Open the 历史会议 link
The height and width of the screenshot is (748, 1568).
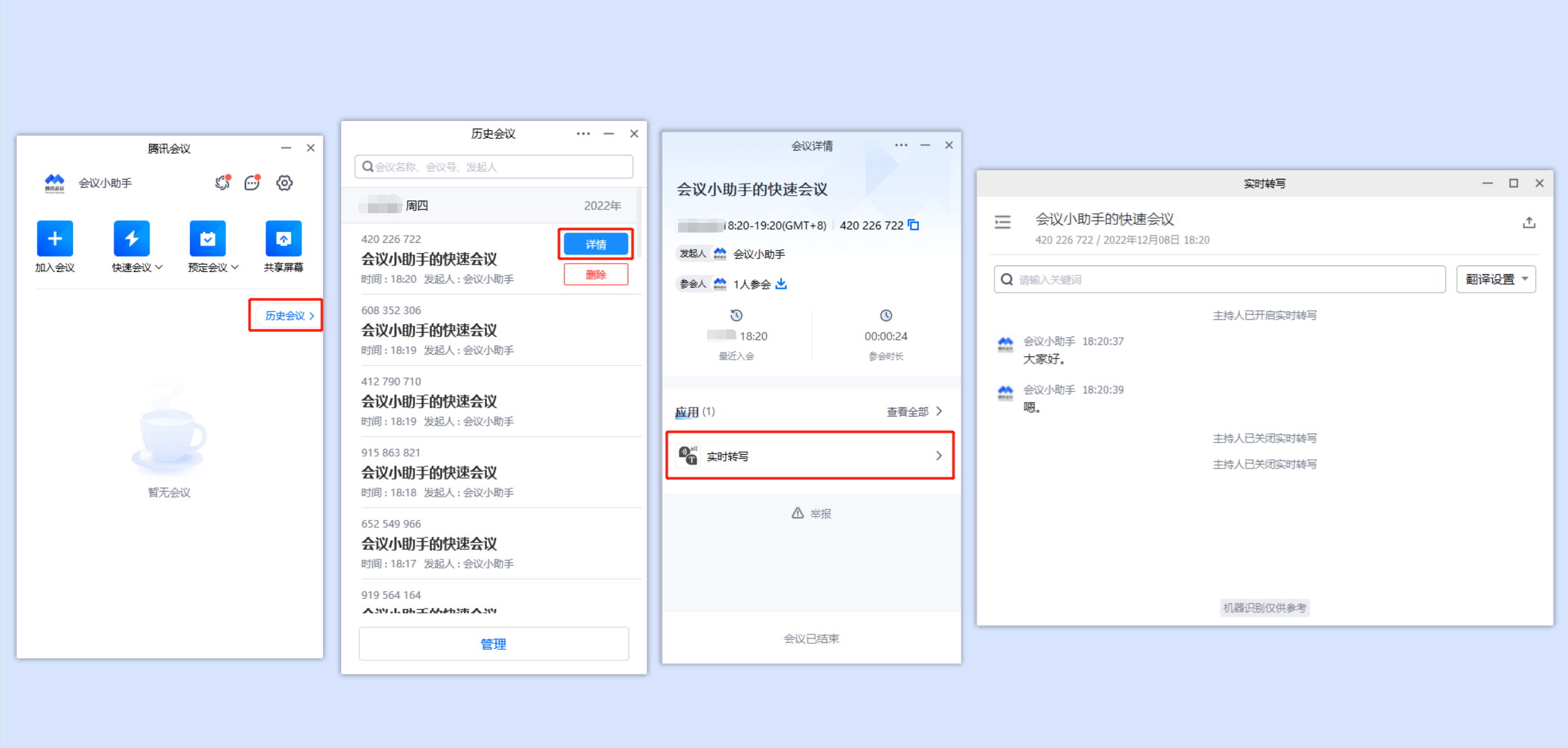click(289, 315)
